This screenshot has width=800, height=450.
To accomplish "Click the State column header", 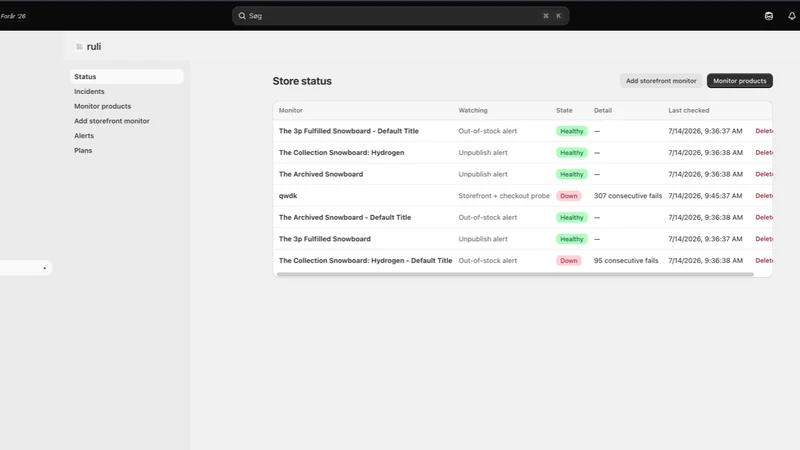I will tap(564, 110).
